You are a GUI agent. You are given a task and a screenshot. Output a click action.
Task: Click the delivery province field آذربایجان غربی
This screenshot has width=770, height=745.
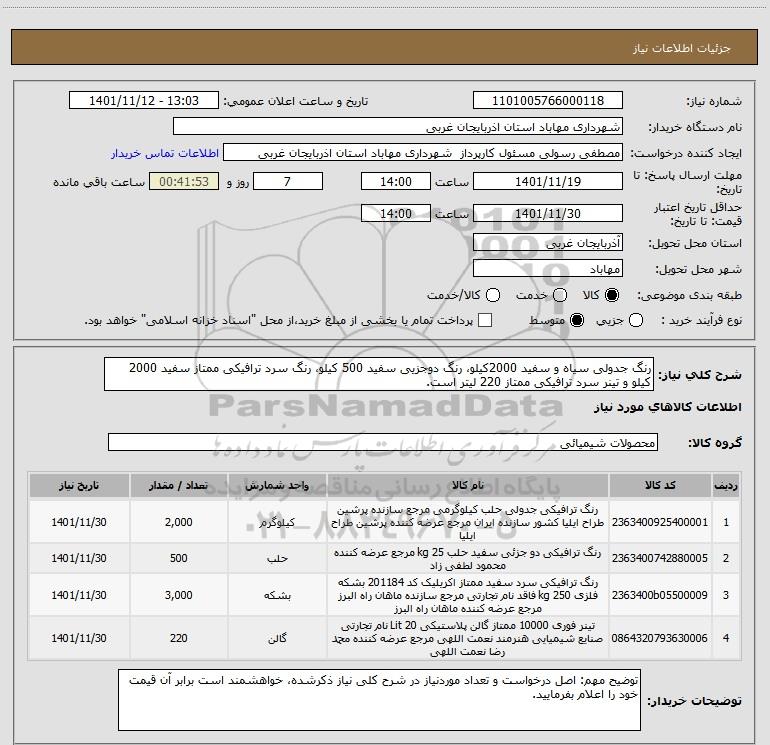(548, 242)
